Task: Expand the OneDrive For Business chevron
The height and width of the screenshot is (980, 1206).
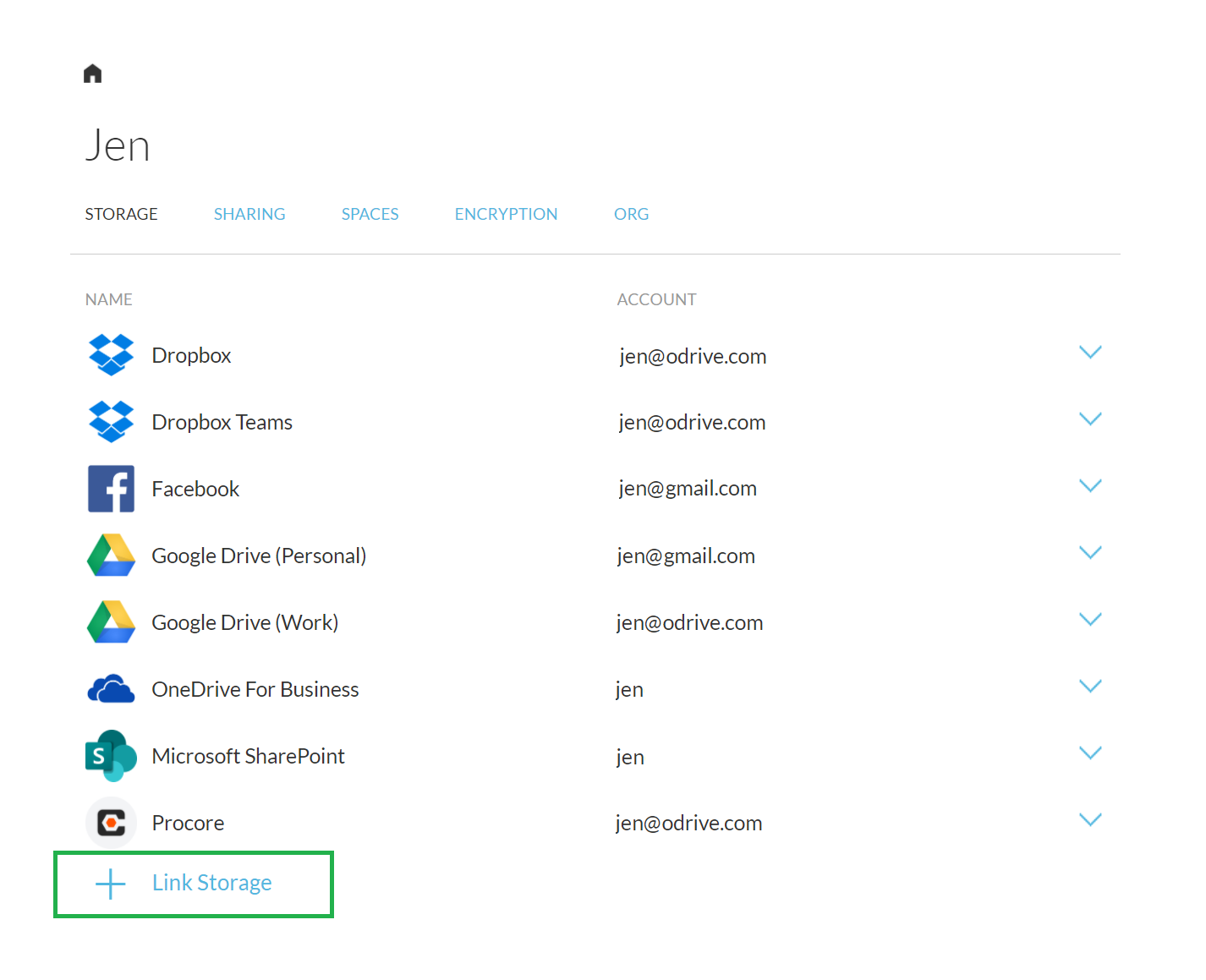Action: 1090,686
